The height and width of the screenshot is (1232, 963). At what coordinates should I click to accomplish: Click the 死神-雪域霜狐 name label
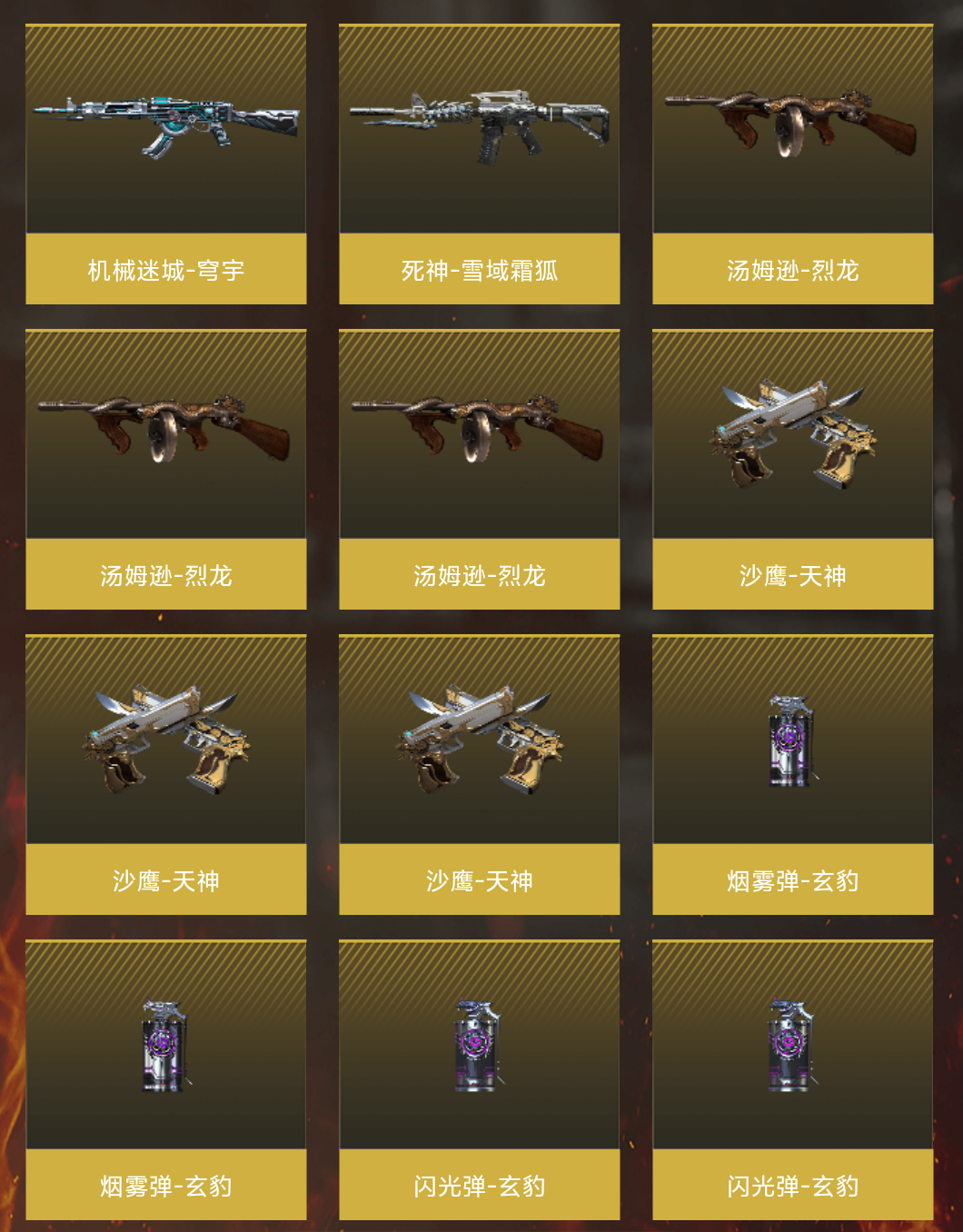tap(480, 270)
